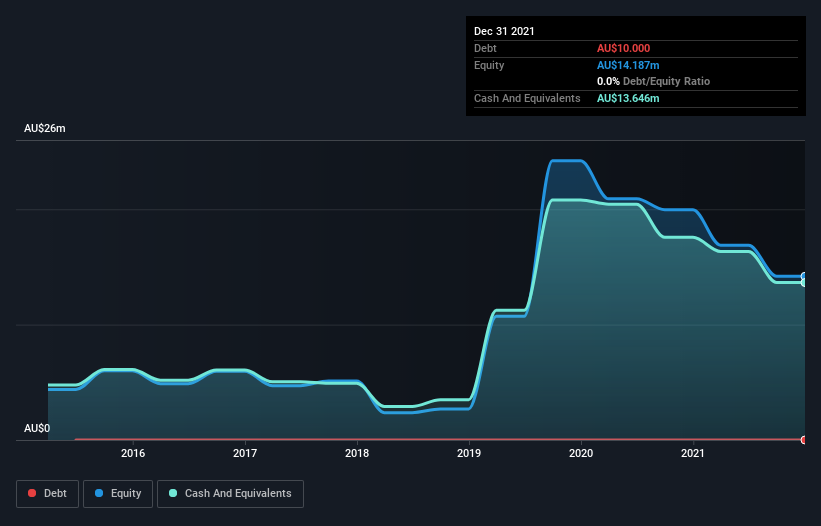Select the 2017 x-axis label
Image resolution: width=821 pixels, height=526 pixels.
tap(245, 453)
